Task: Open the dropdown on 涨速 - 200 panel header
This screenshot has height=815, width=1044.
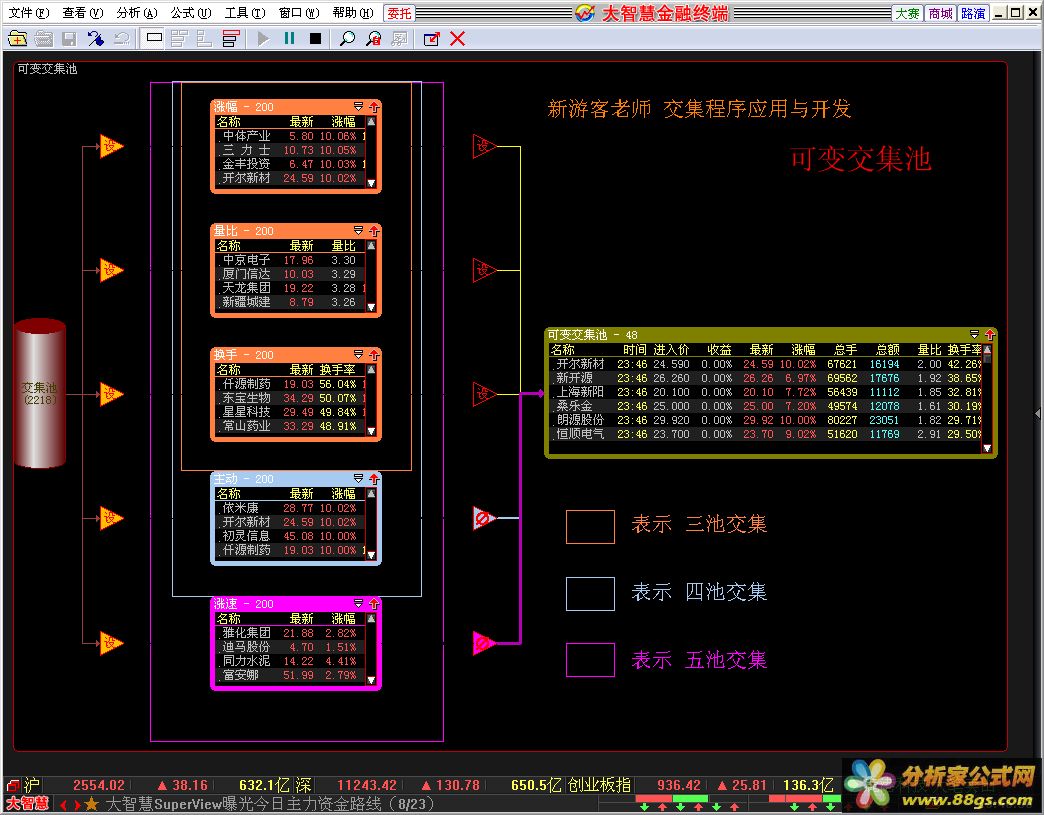Action: coord(358,603)
